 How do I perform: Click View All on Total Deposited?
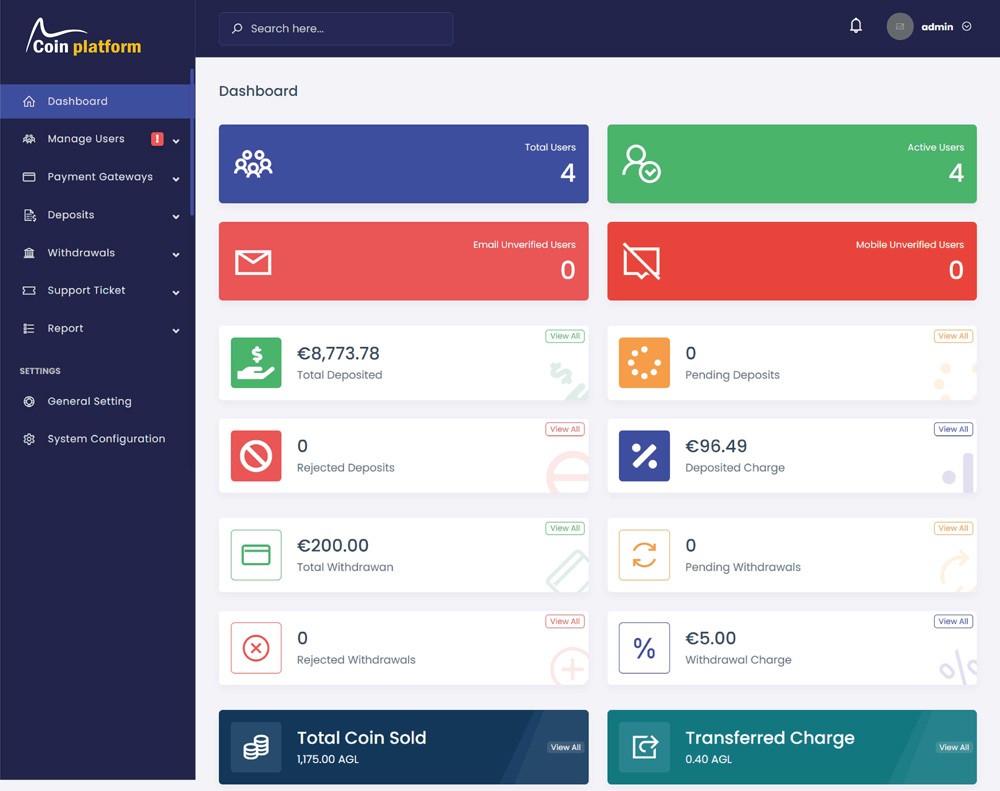point(565,337)
